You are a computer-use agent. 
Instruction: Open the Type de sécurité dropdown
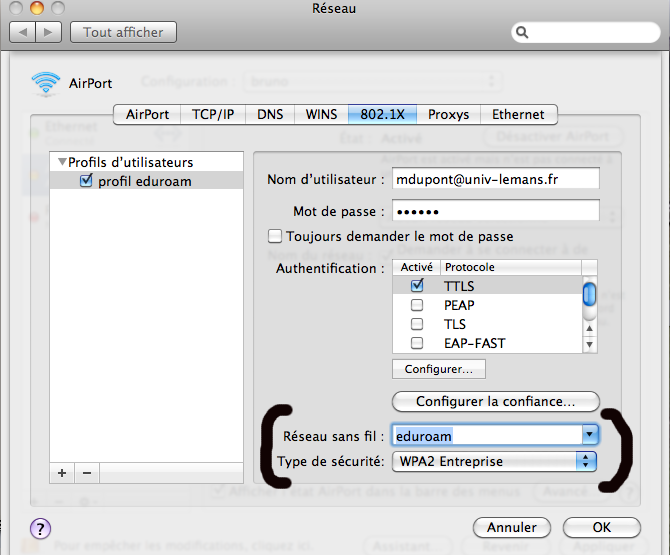coord(587,461)
